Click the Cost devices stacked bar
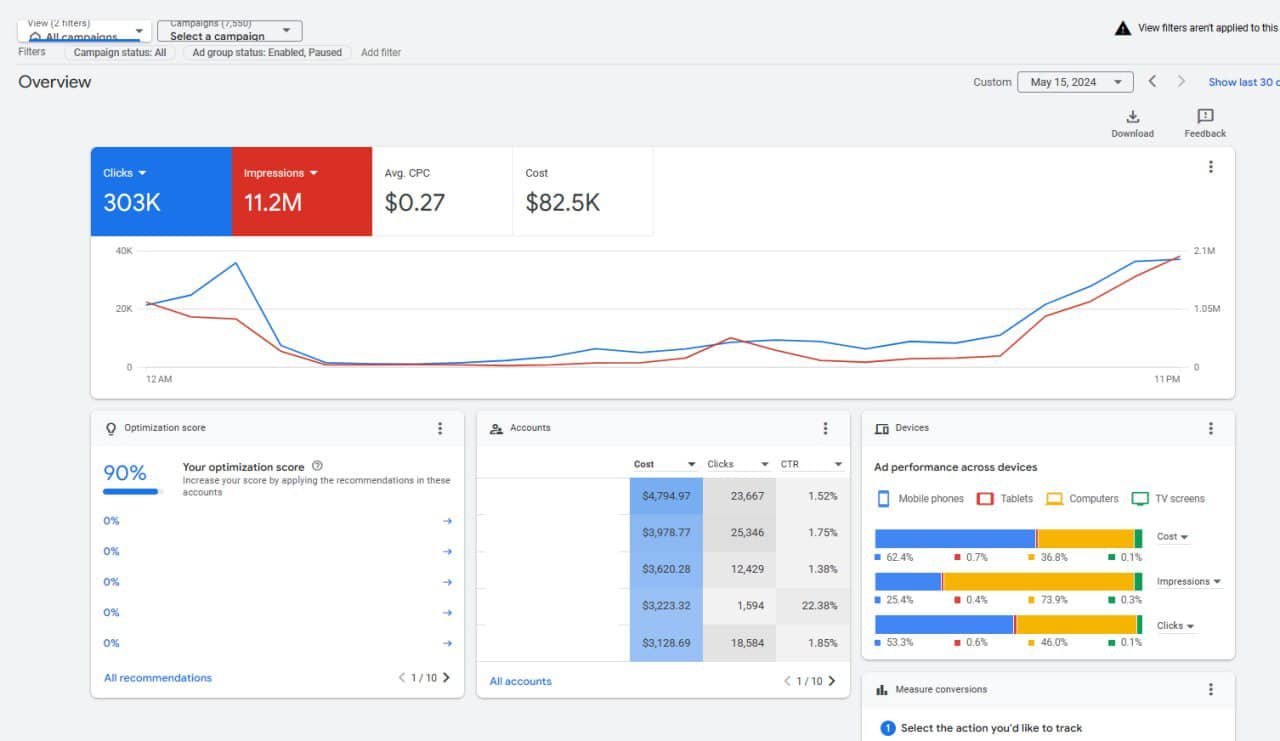The image size is (1280, 741). point(1008,538)
